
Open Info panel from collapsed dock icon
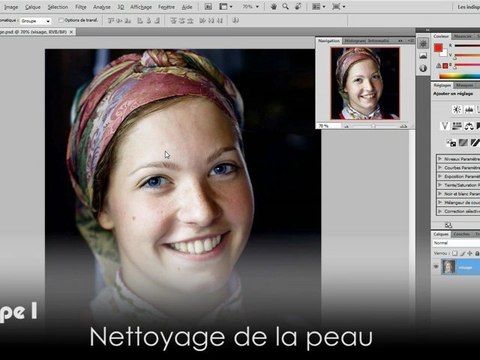(423, 68)
